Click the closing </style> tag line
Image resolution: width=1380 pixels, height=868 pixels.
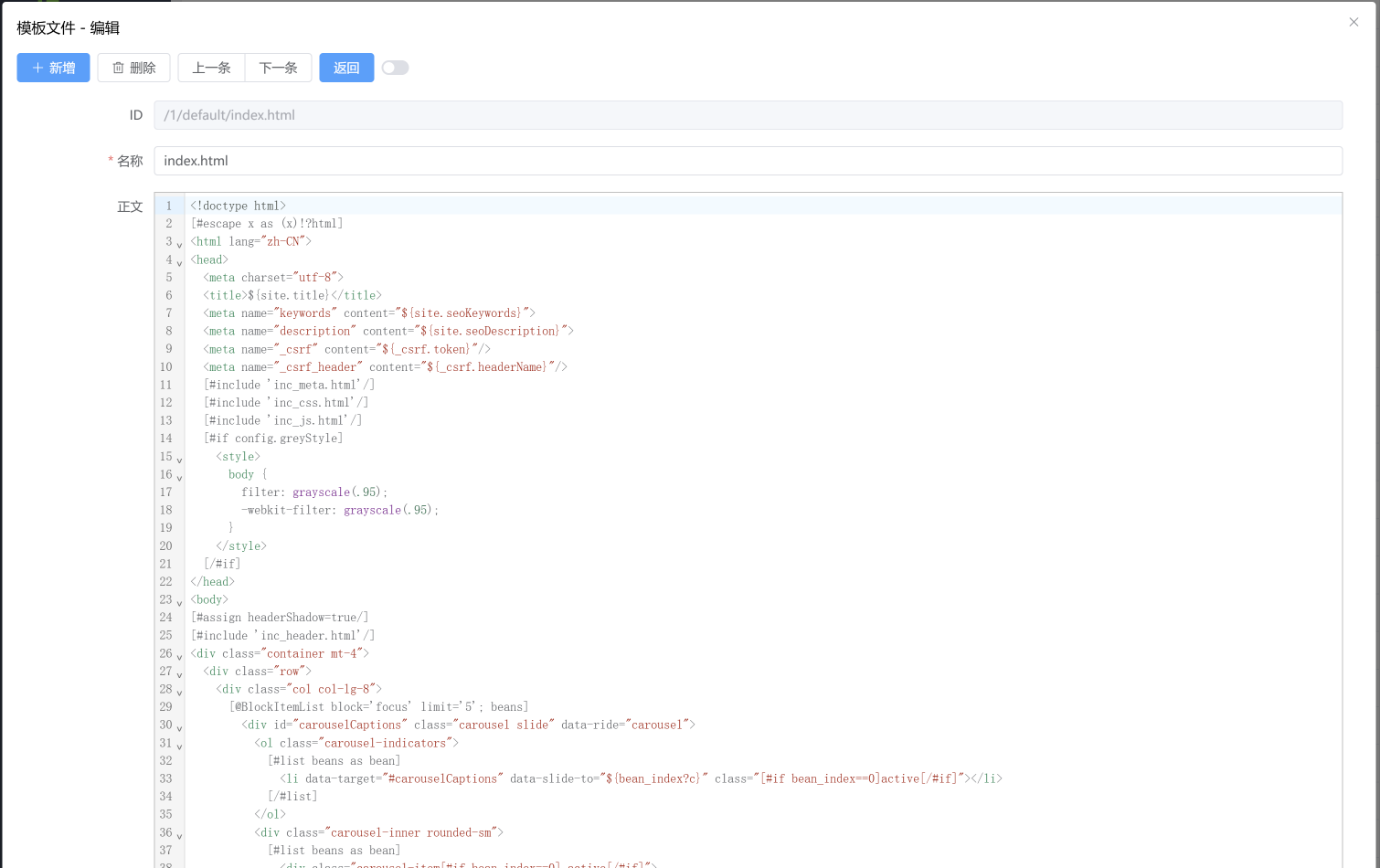pyautogui.click(x=241, y=545)
